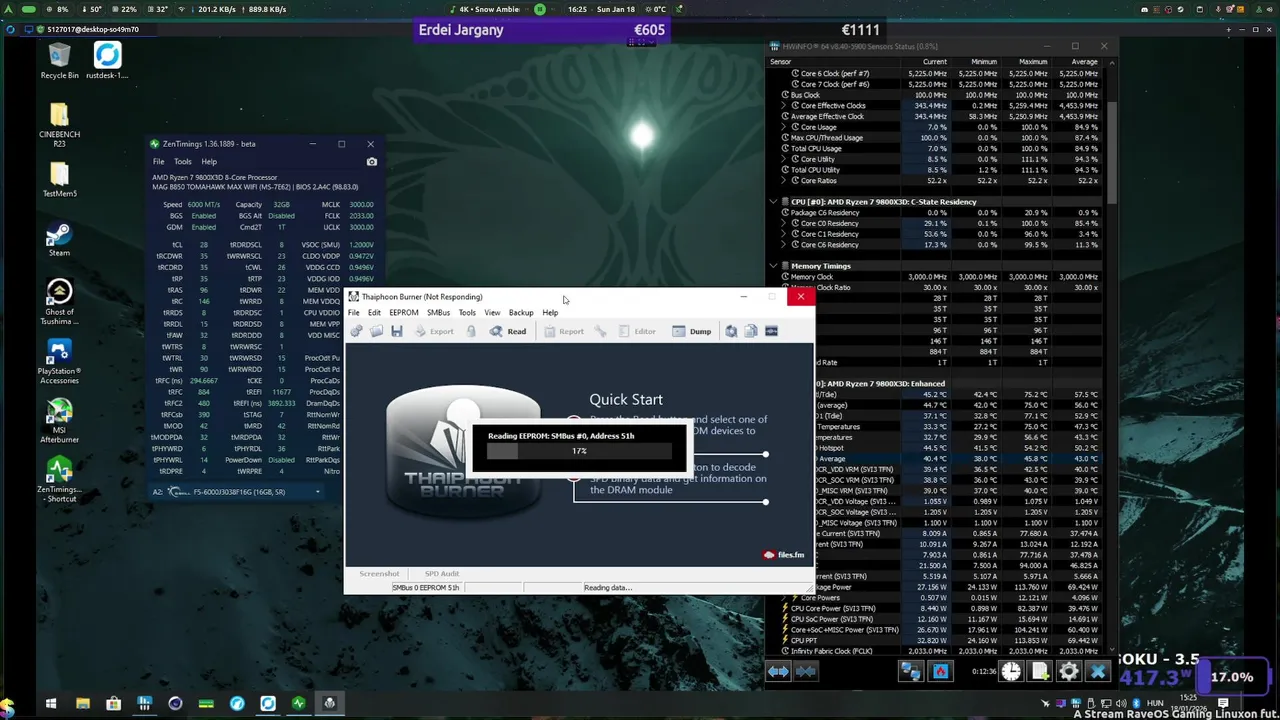This screenshot has width=1280, height=720.
Task: Click the save floppy disk icon in Thaiphoon Burner
Action: (397, 331)
